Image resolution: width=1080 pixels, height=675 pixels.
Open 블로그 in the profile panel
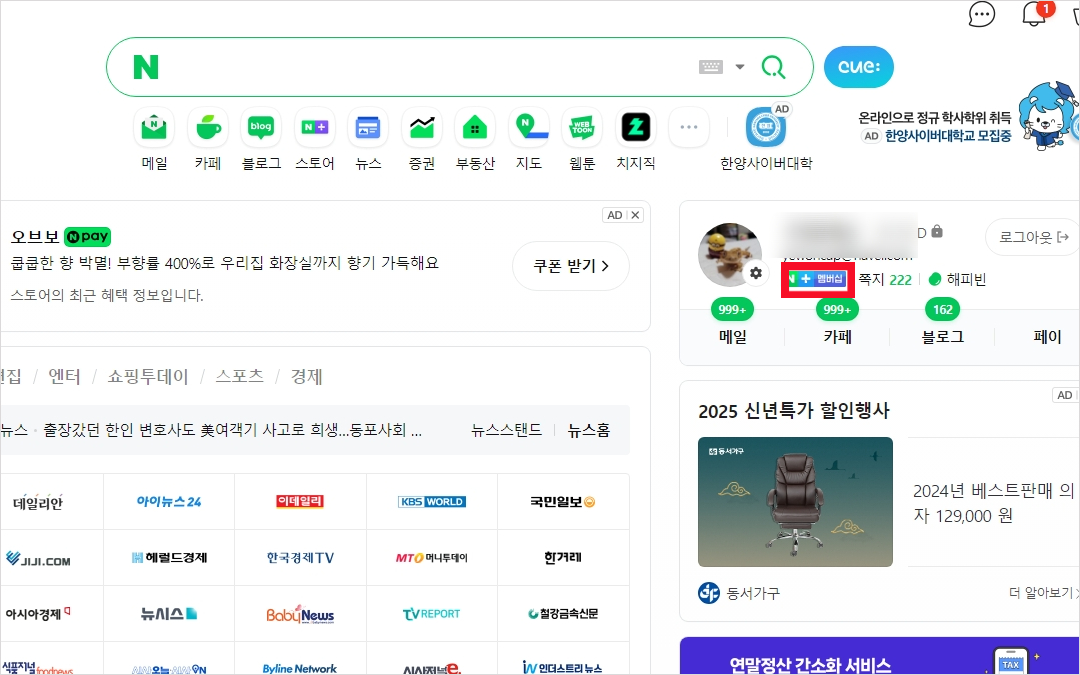942,336
